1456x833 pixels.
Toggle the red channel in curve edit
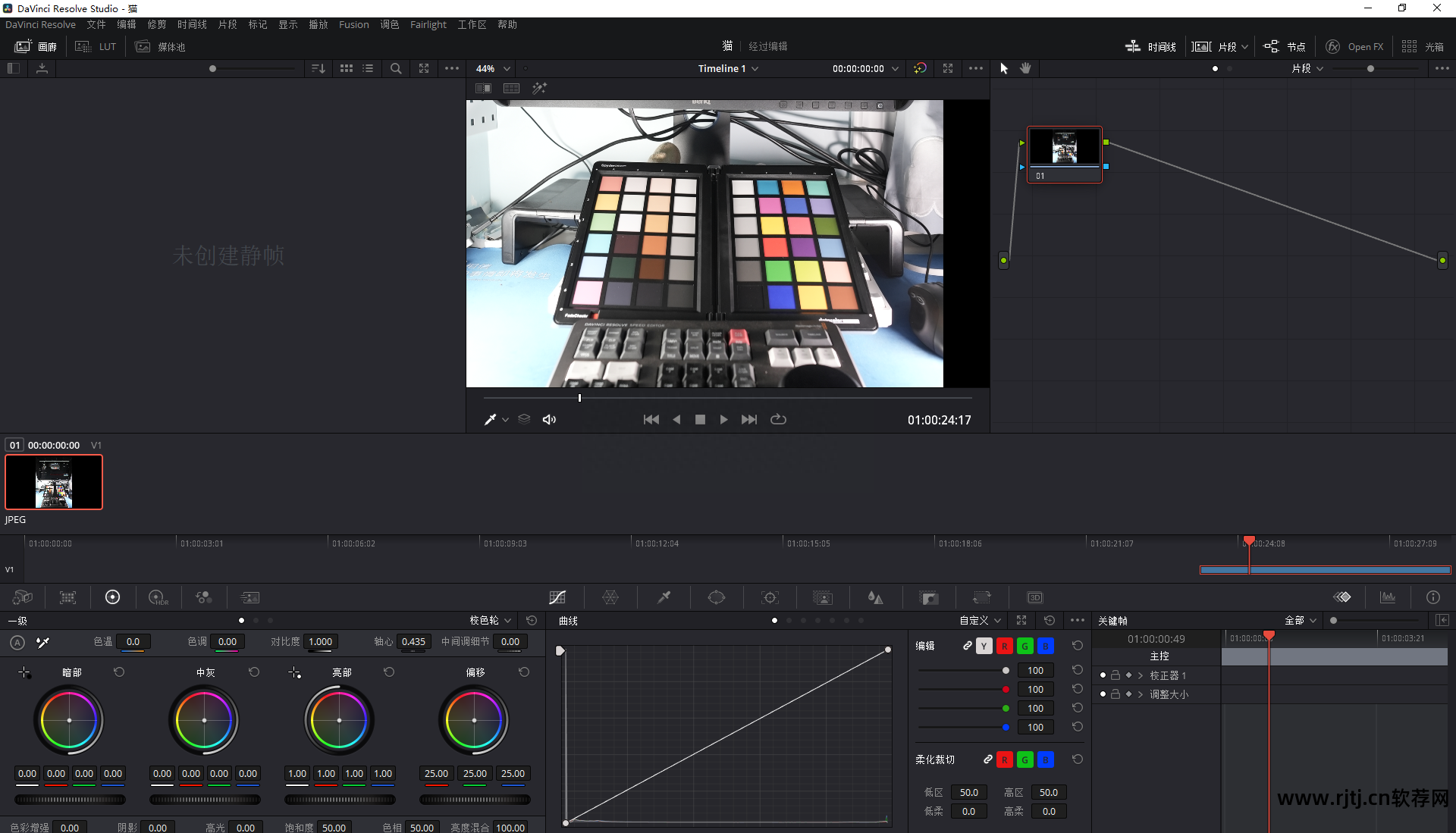coord(1004,646)
